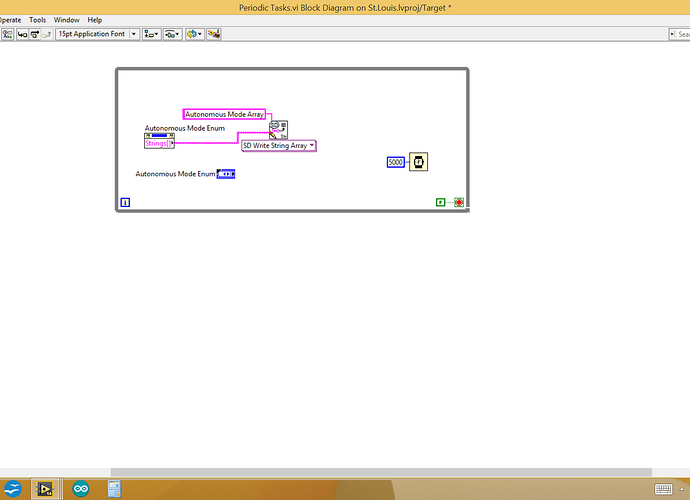Image resolution: width=690 pixels, height=500 pixels.
Task: Toggle the False boolean constant
Action: point(440,202)
